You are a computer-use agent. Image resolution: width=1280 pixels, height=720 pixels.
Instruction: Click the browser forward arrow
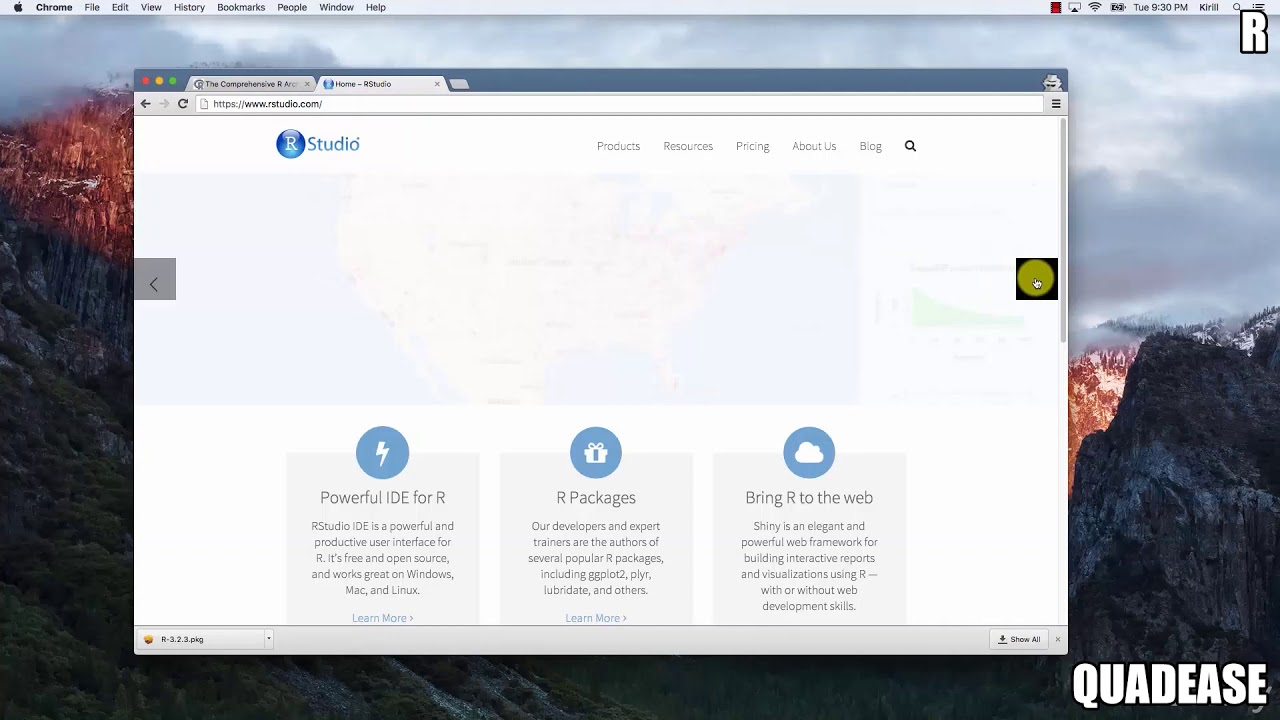tap(164, 104)
